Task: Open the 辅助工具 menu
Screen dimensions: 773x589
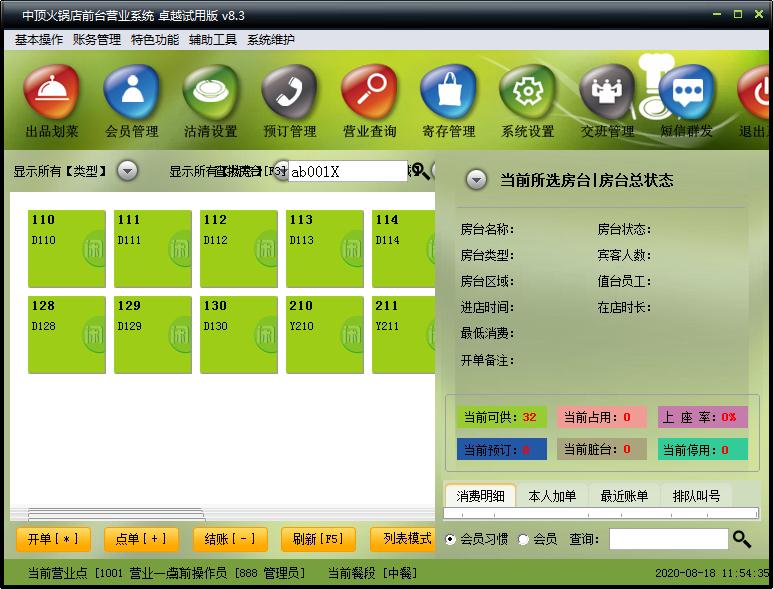Action: [x=213, y=40]
